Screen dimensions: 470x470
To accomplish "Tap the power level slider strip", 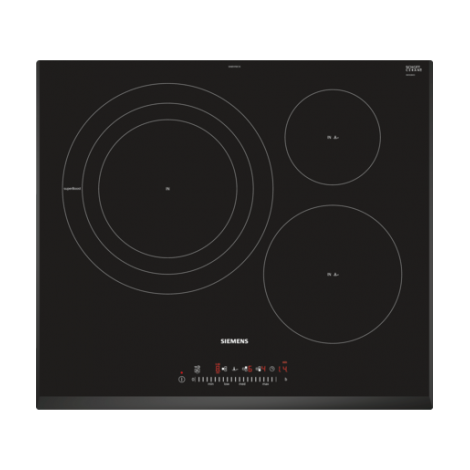I will point(237,379).
